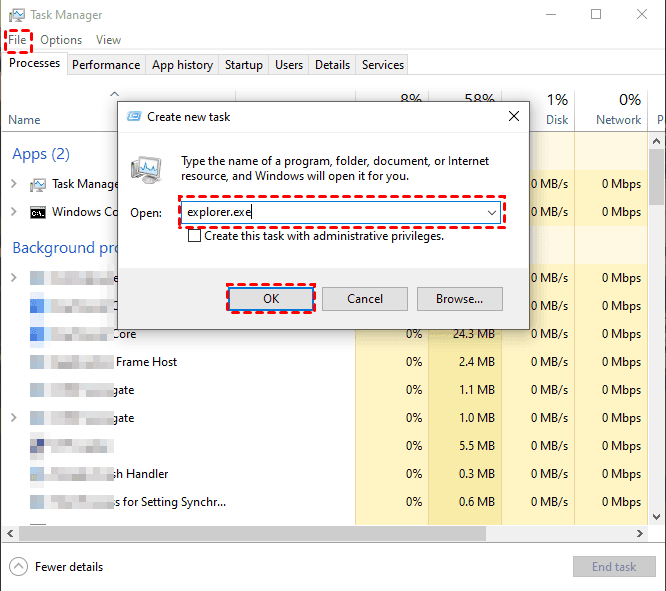Click the 24.3 MB memory value
This screenshot has width=666, height=591.
tap(474, 334)
